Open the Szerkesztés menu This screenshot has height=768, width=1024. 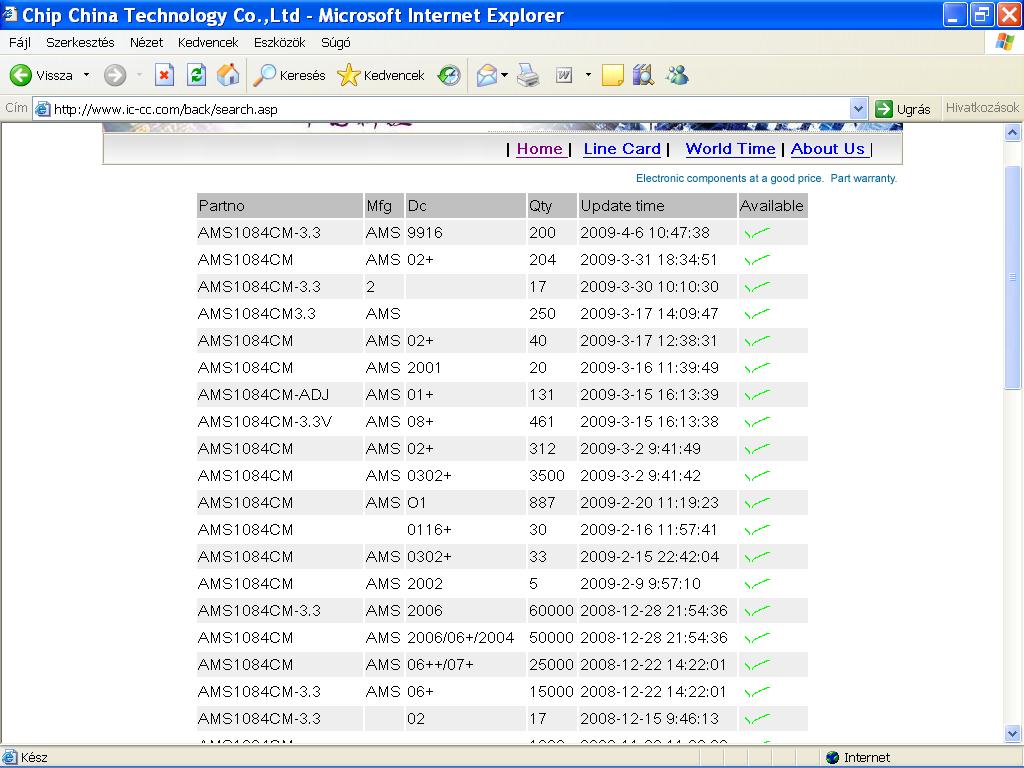tap(80, 42)
